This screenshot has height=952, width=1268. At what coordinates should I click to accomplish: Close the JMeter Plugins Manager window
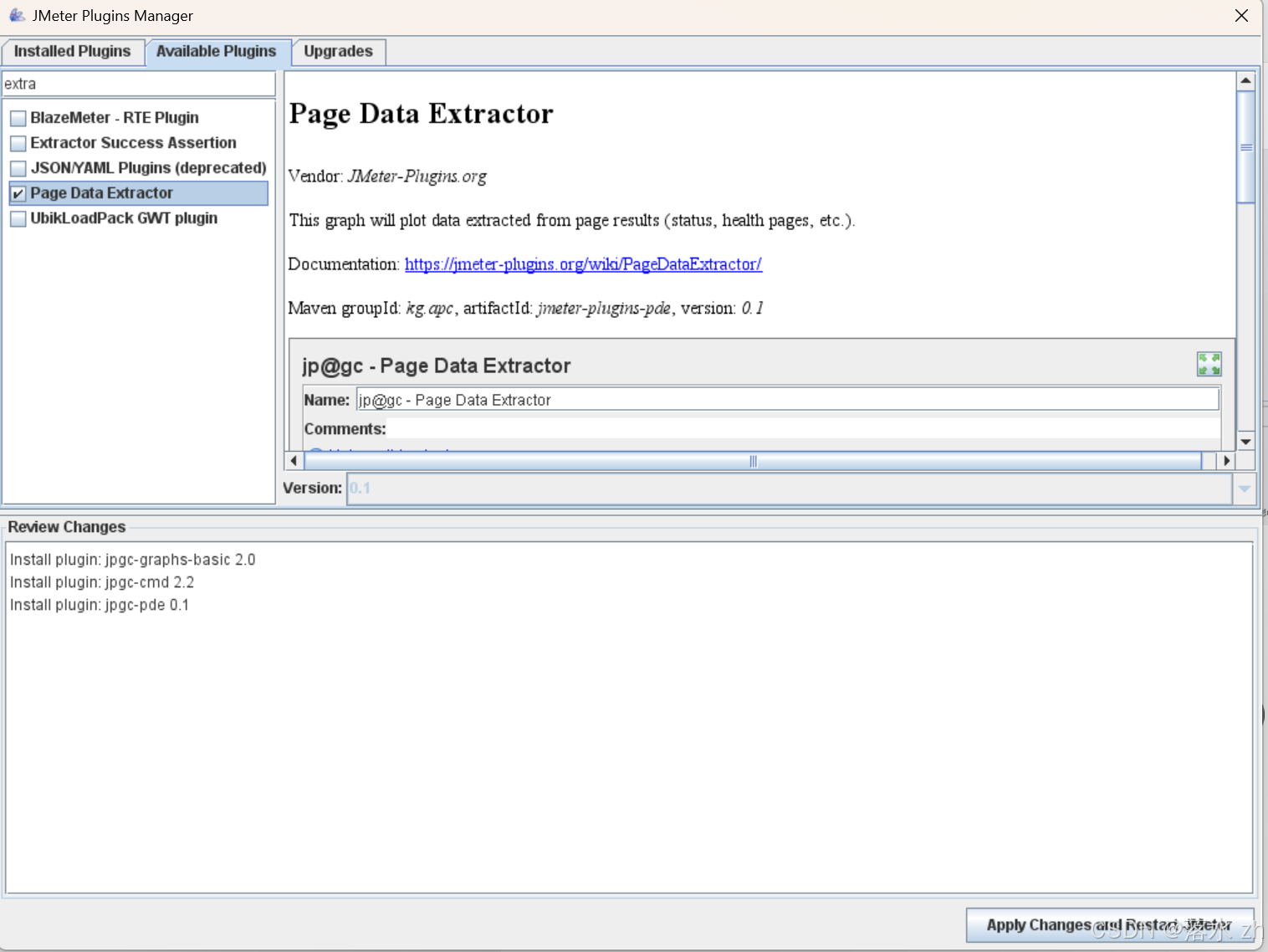click(x=1241, y=15)
